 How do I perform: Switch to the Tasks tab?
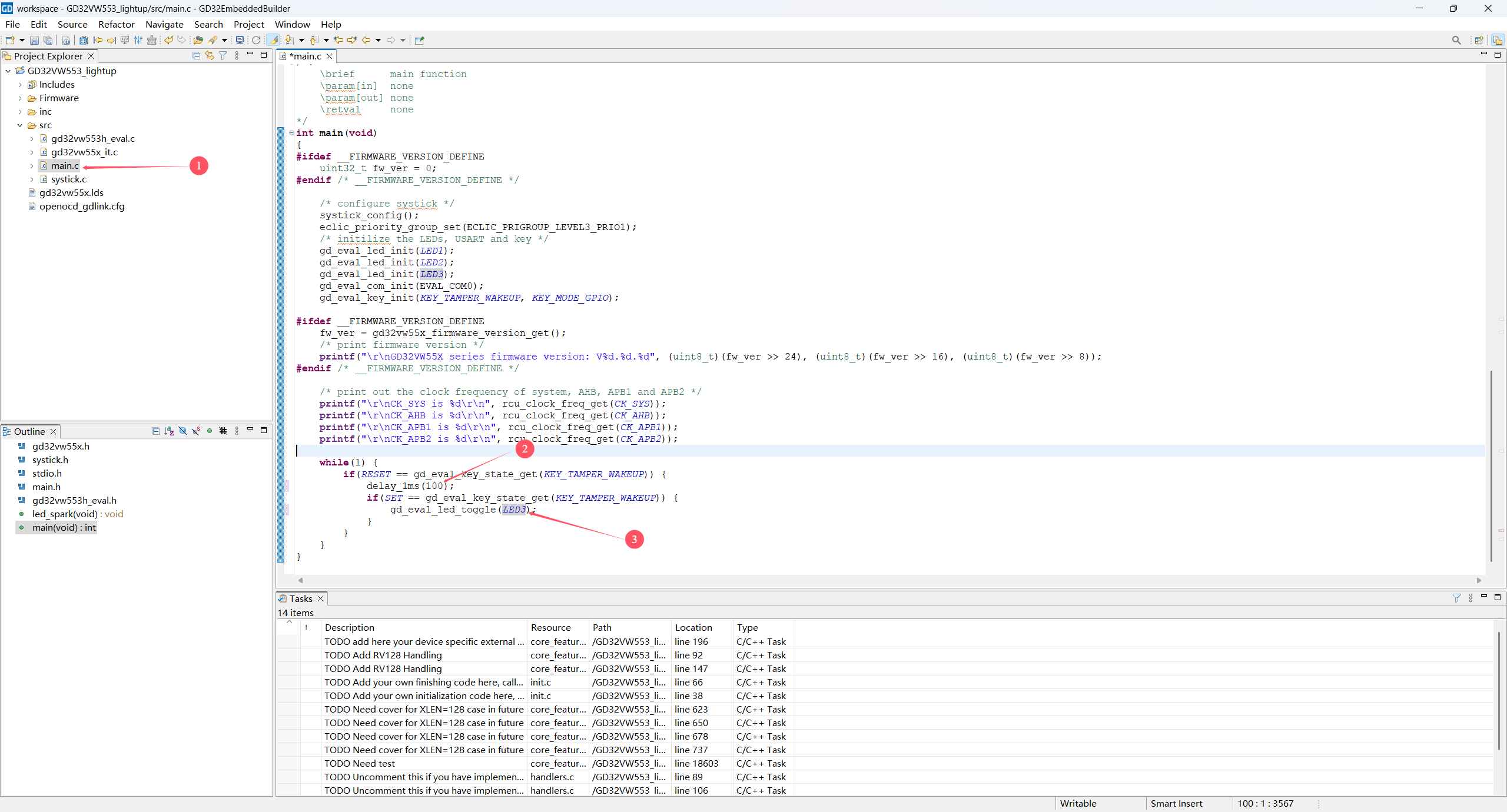coord(300,598)
